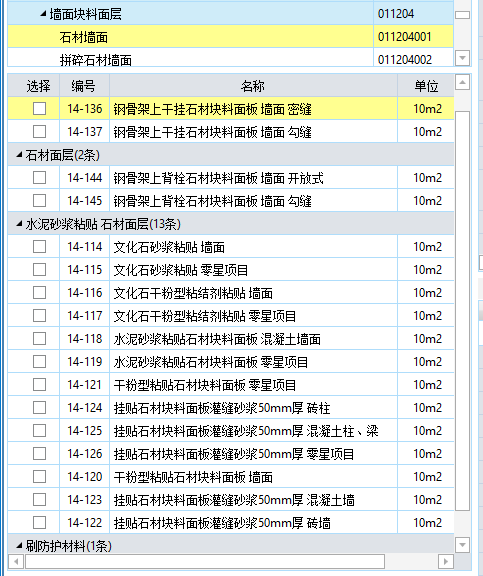Click the quota list's scroll-down arrow
Screen dimensions: 483x576
462,544
